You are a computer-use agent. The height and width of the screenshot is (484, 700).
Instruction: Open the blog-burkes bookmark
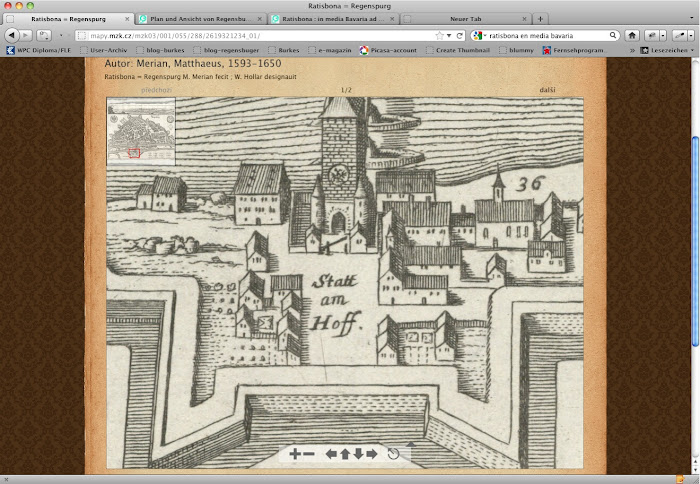click(161, 50)
